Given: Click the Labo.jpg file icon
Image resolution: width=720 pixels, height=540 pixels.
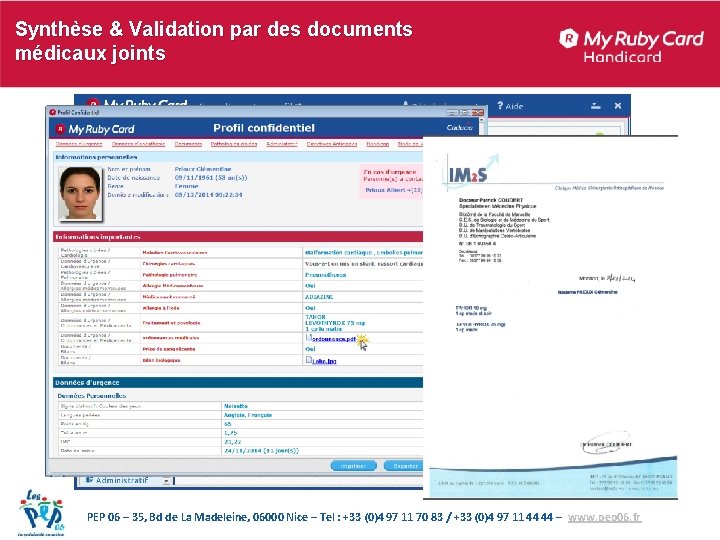Looking at the screenshot, I should (x=309, y=360).
